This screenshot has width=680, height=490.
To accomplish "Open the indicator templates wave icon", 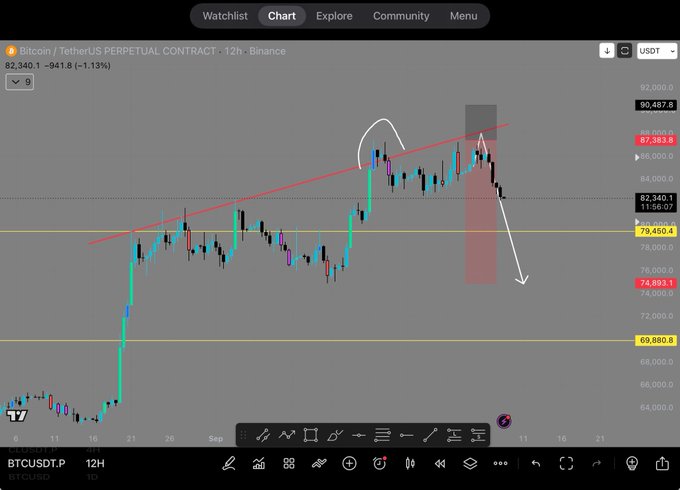I will (319, 464).
